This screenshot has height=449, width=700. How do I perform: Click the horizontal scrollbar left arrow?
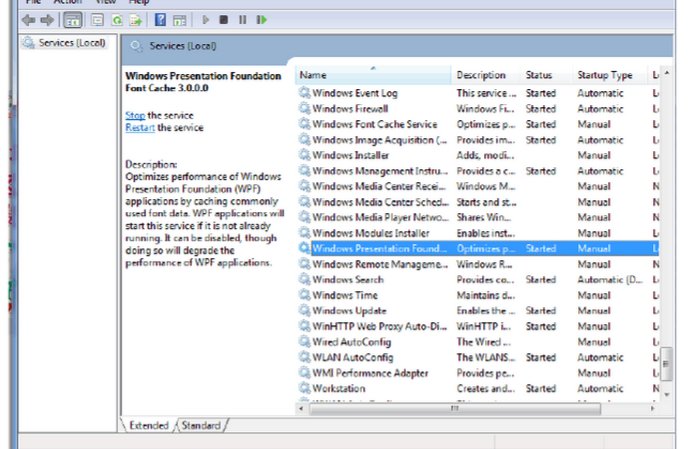(301, 408)
